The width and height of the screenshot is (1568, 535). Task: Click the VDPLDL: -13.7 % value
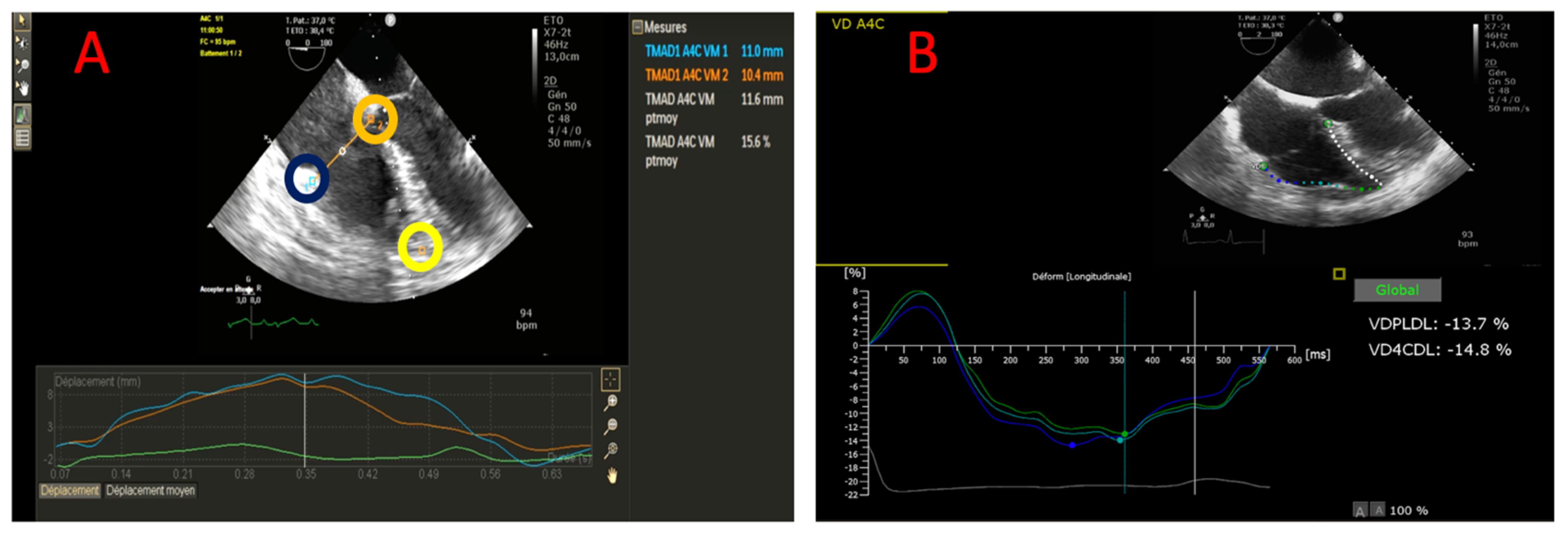(x=1438, y=324)
